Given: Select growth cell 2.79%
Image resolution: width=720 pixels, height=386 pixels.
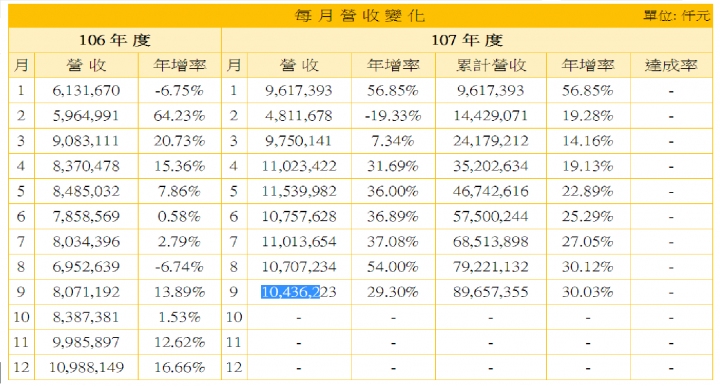Looking at the screenshot, I should coord(179,242).
